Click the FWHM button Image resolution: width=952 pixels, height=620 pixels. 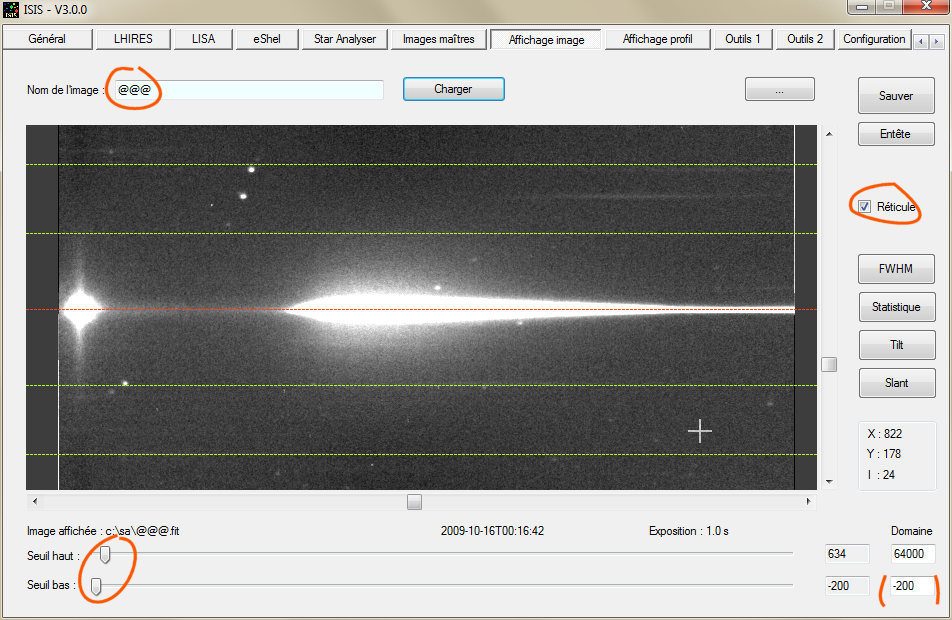pos(896,269)
